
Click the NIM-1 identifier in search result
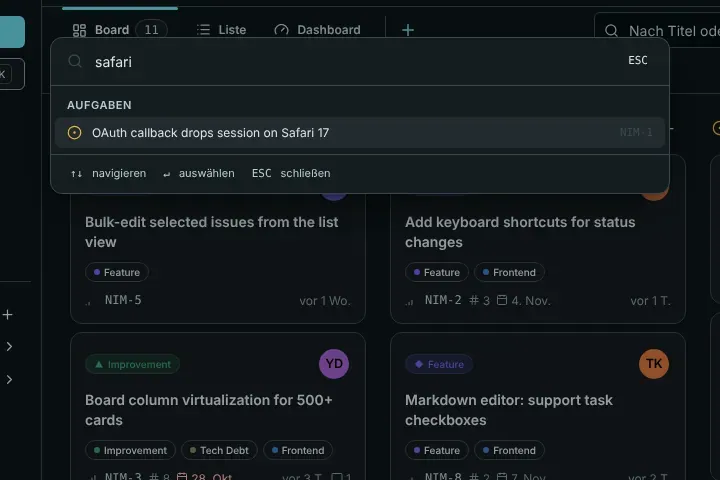[x=636, y=132]
